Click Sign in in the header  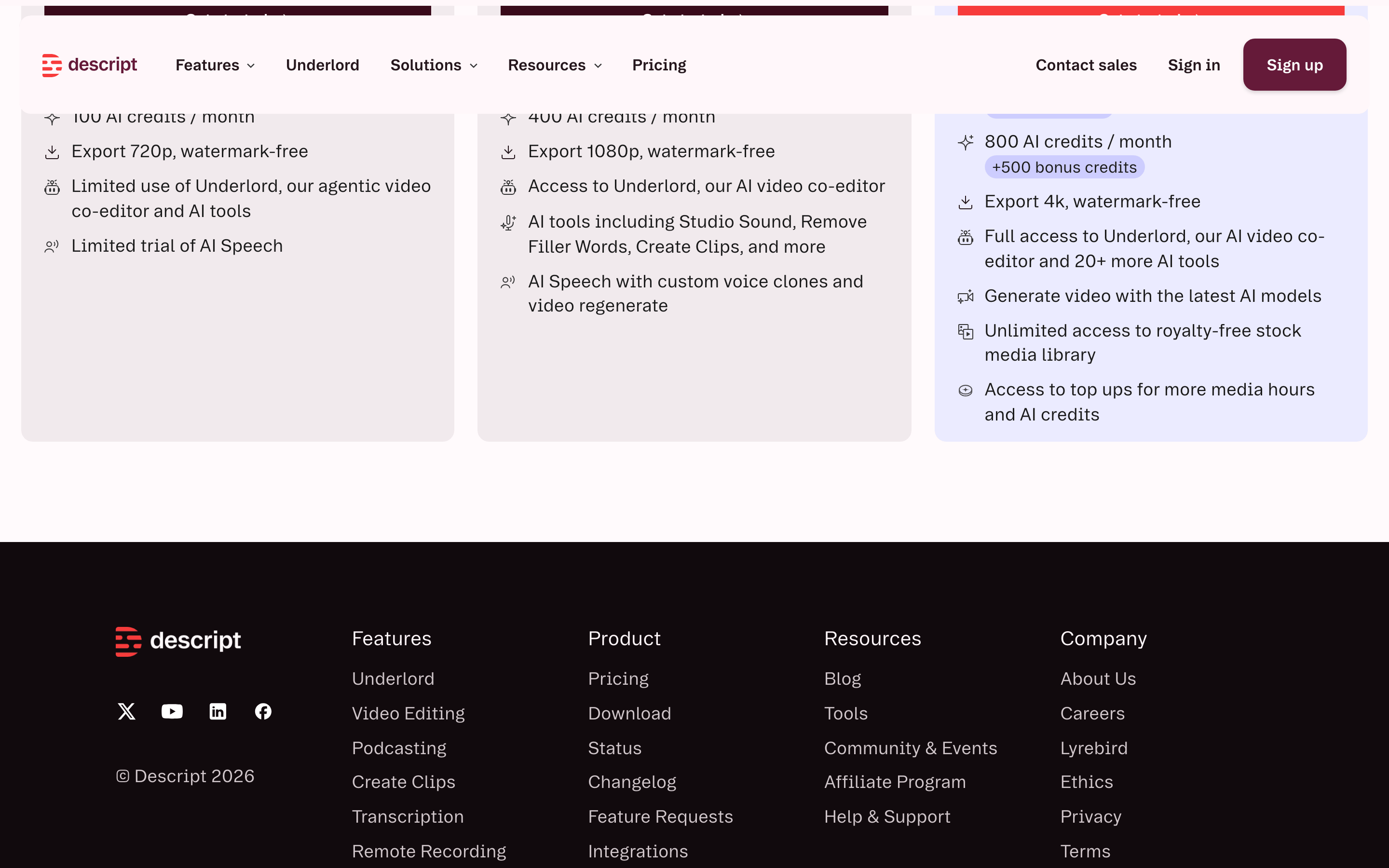[1194, 65]
